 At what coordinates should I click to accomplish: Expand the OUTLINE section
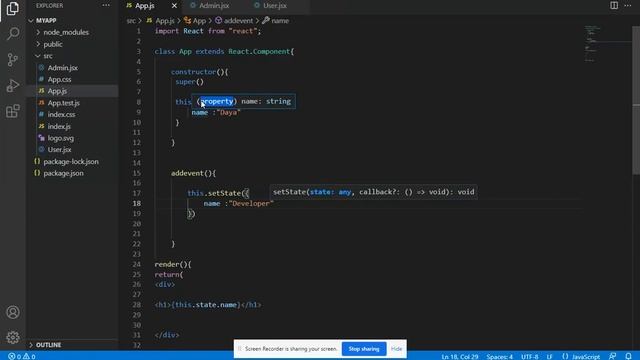click(x=48, y=345)
